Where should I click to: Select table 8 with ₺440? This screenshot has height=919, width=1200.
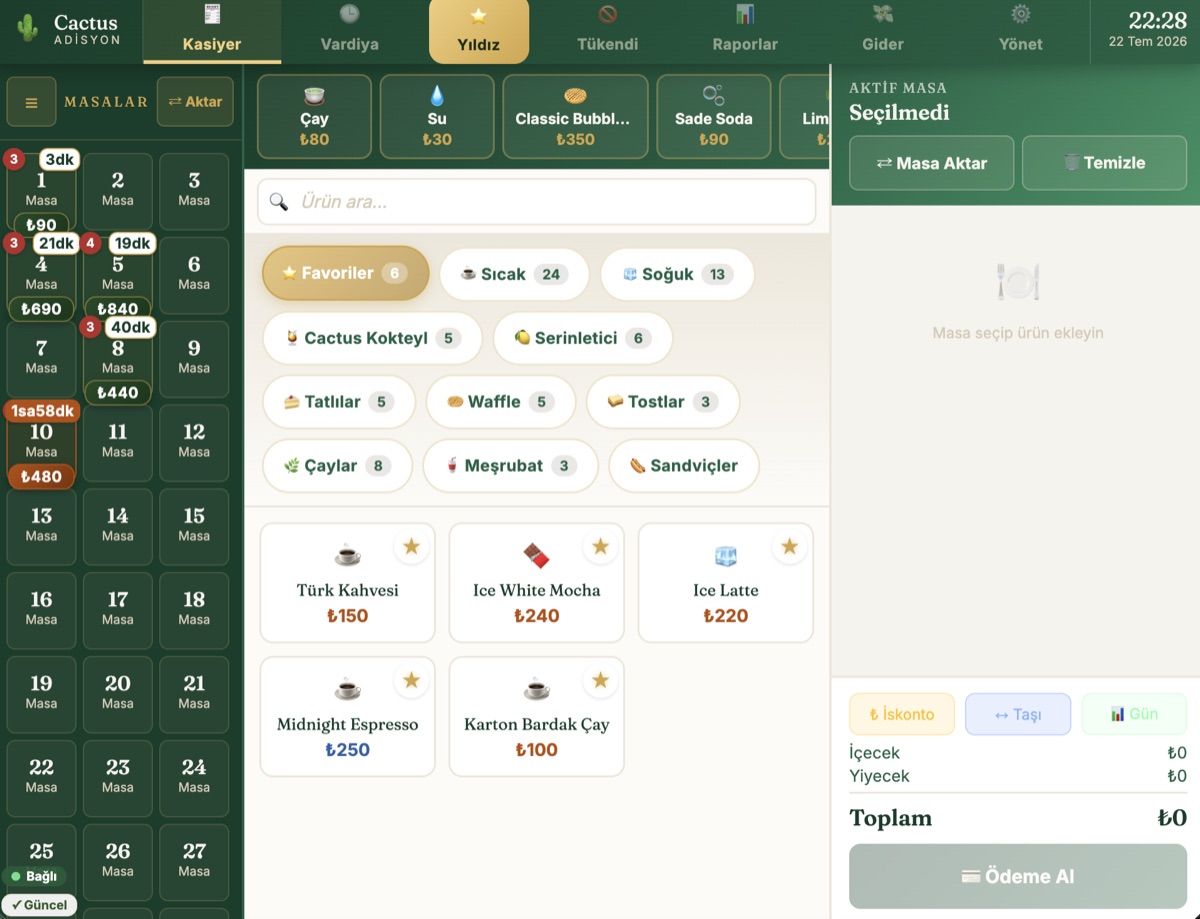point(118,360)
